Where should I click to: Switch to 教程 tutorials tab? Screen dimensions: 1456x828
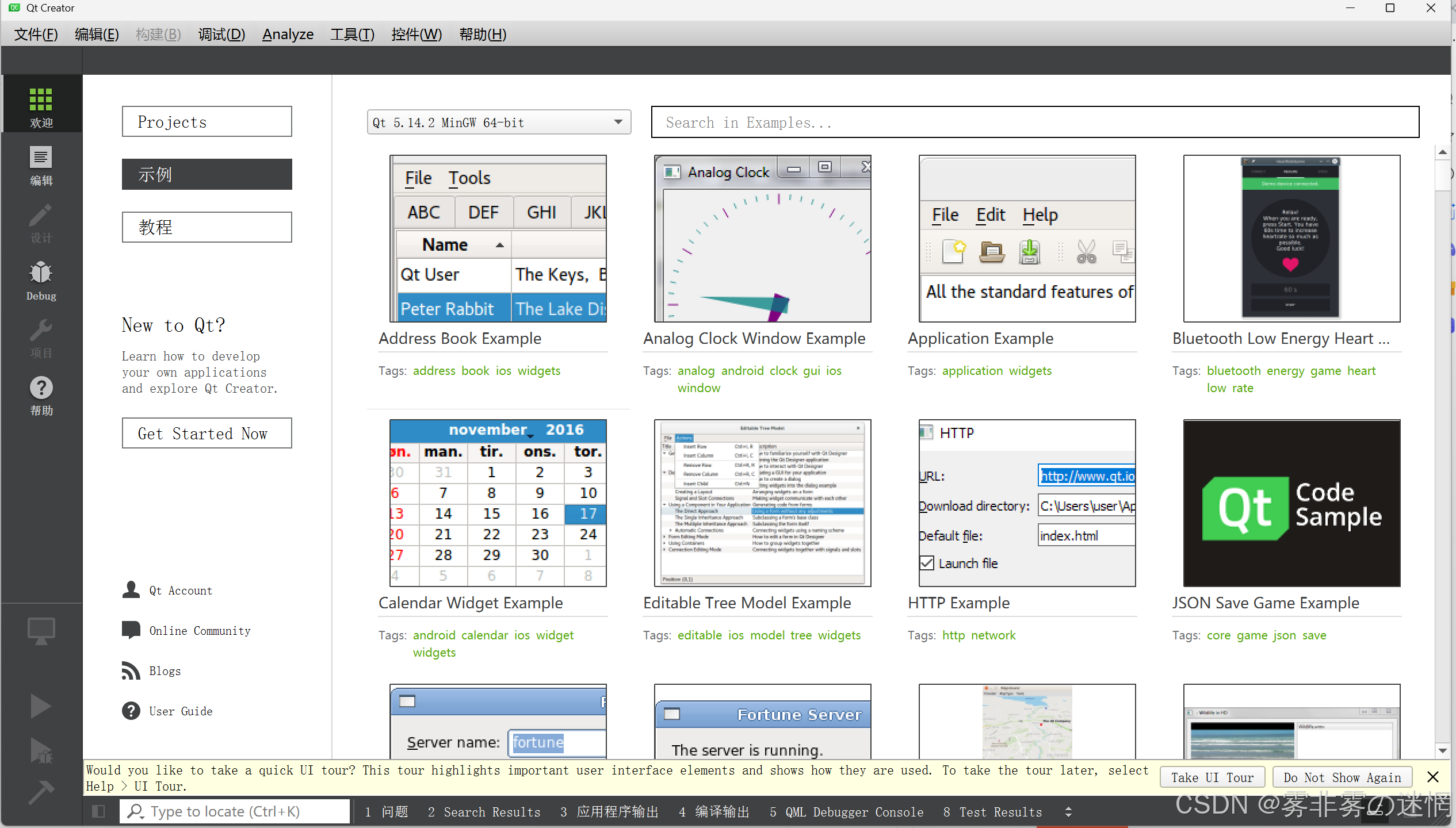pyautogui.click(x=207, y=227)
